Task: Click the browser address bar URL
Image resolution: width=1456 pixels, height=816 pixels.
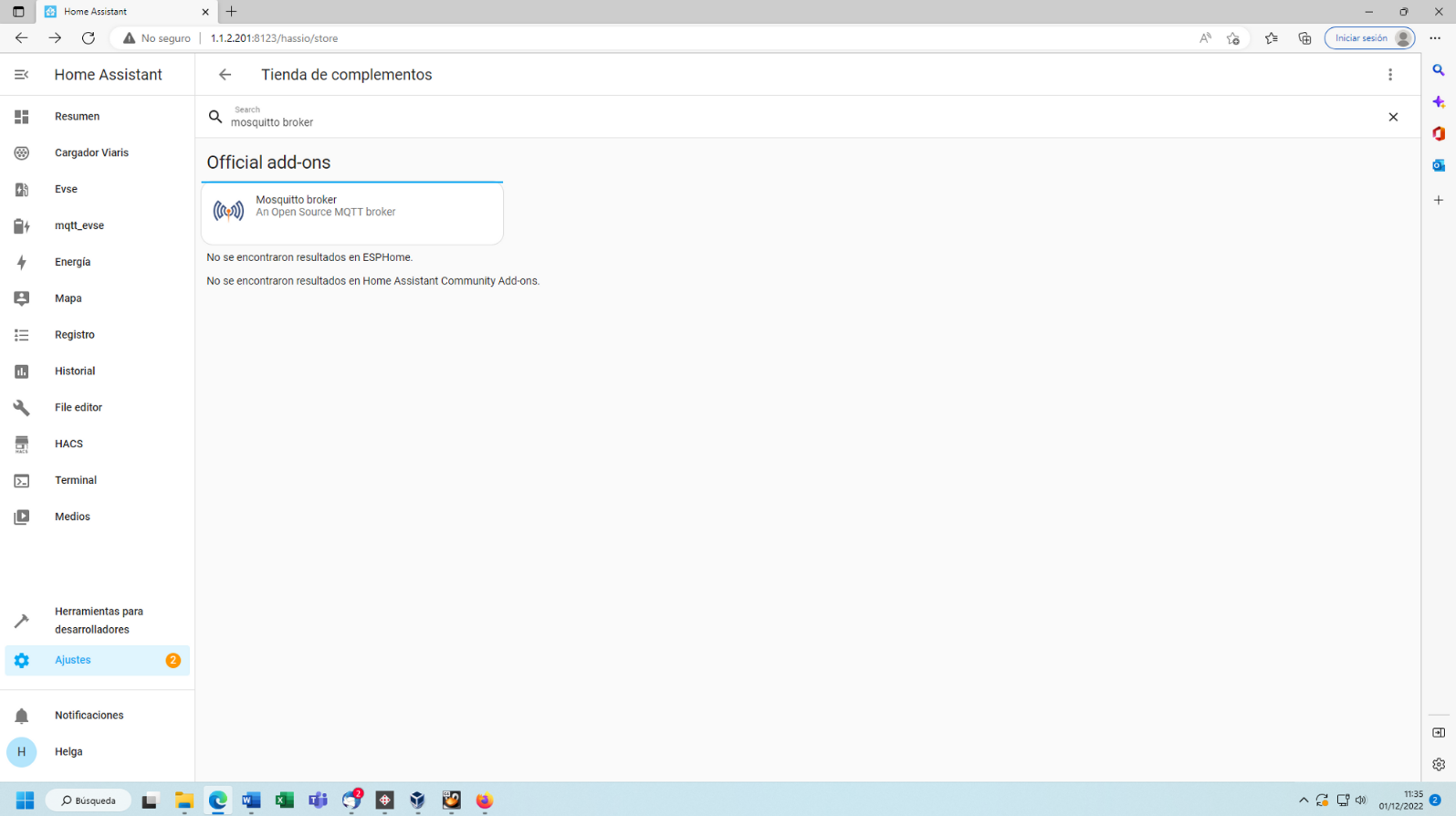Action: coord(274,38)
